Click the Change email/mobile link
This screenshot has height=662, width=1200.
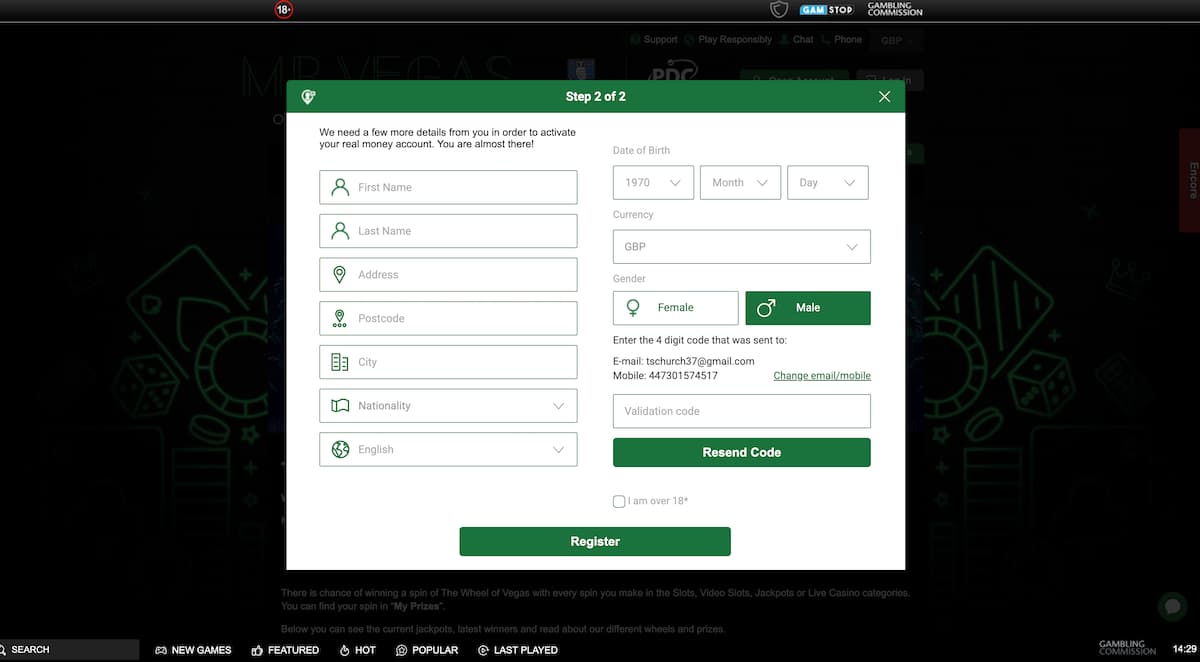point(822,376)
